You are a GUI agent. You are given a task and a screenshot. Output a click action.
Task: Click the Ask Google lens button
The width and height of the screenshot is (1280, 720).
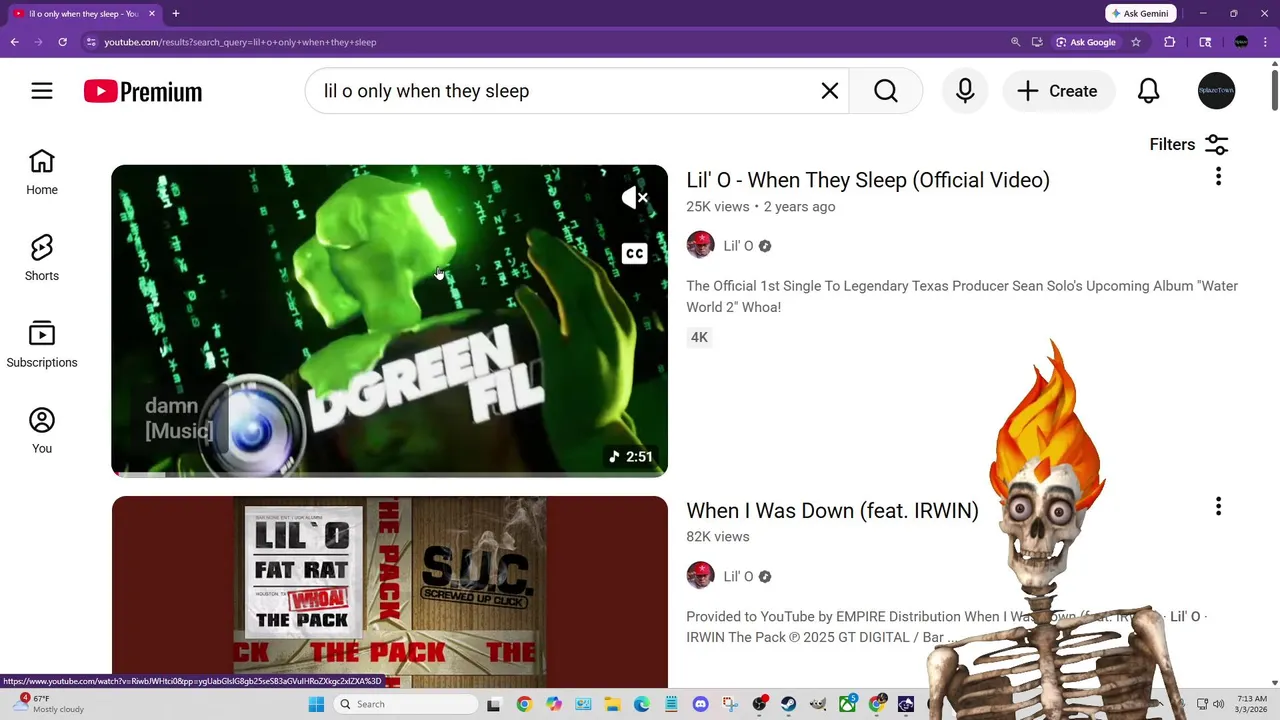[1086, 42]
